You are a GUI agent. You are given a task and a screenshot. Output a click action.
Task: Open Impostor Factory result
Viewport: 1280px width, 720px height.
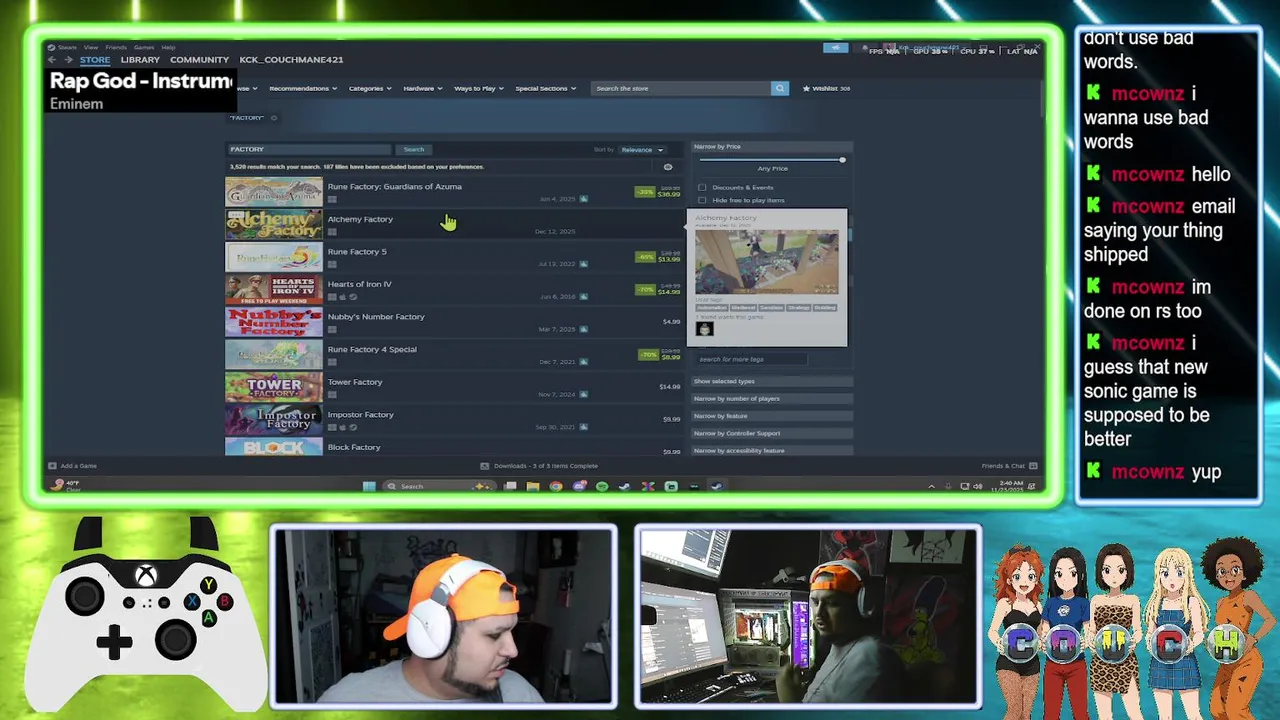point(453,420)
